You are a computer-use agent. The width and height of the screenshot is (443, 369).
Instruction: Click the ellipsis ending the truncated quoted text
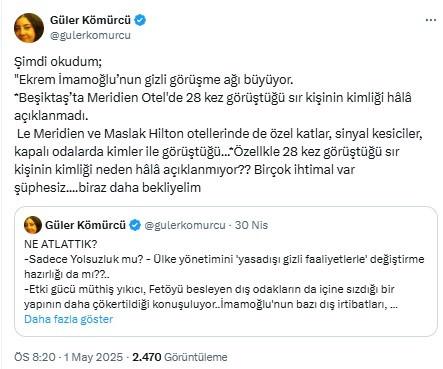(x=394, y=304)
